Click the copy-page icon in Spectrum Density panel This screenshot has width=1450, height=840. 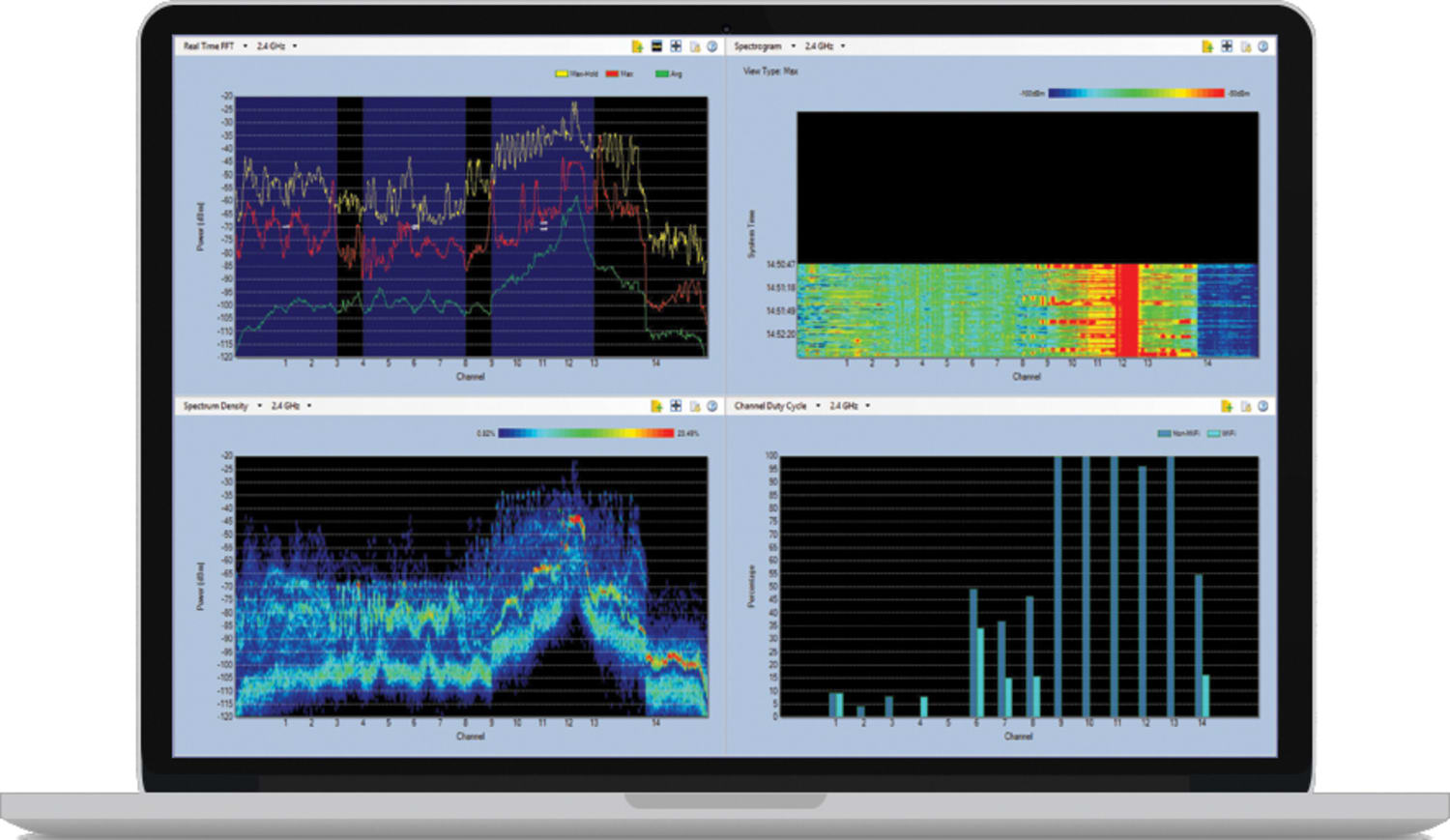pos(694,406)
